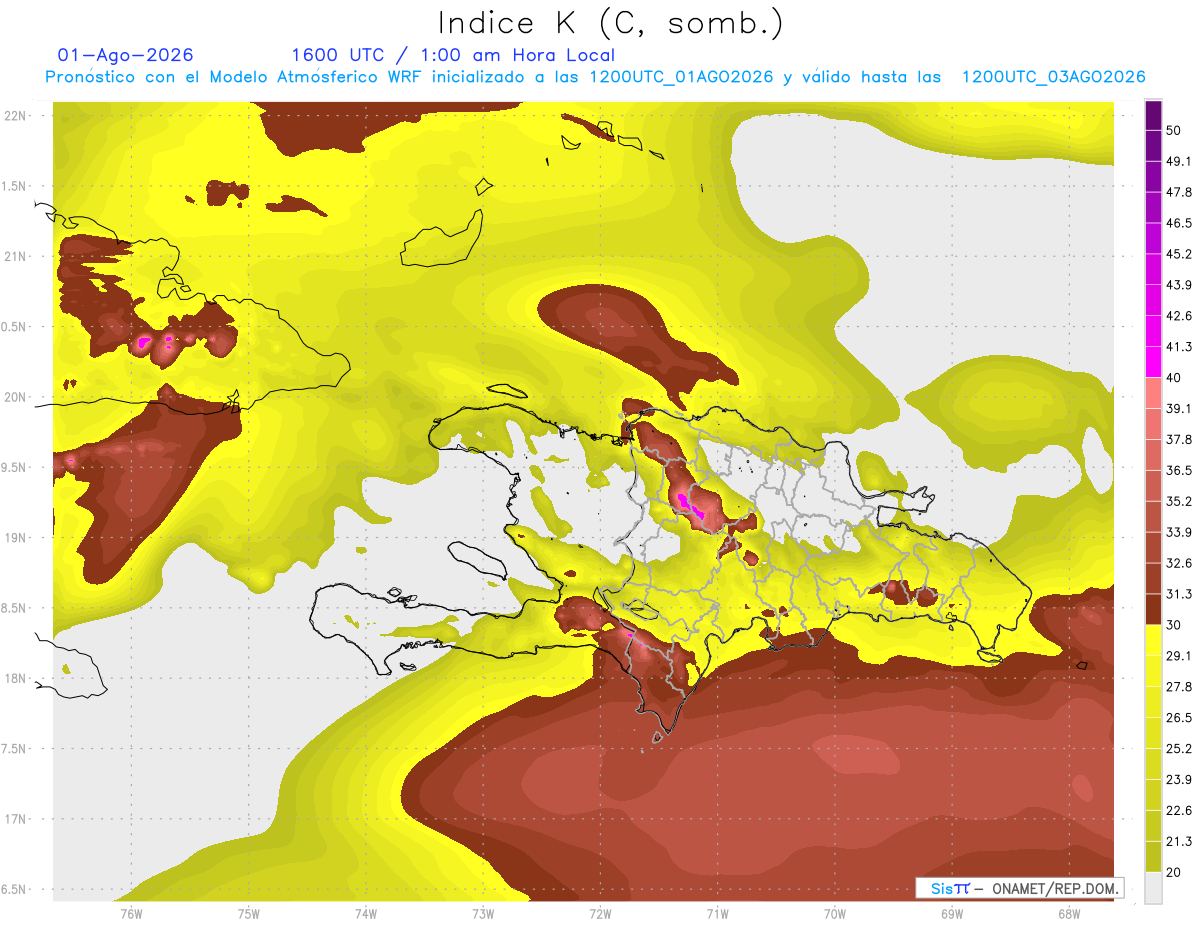Click the colorbar value "46.5"

1179,223
